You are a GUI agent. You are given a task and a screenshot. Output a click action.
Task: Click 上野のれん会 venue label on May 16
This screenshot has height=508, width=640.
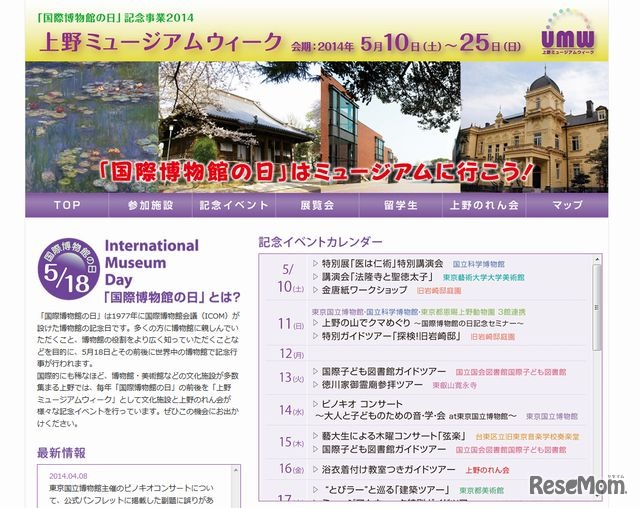[x=487, y=470]
